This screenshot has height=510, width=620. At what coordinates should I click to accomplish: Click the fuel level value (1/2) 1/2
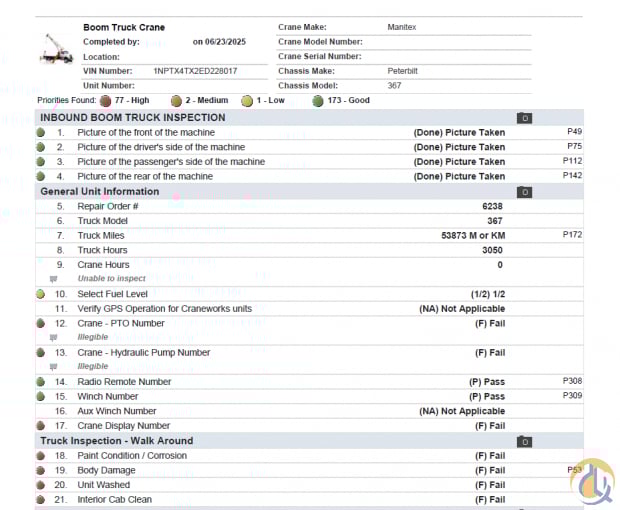pyautogui.click(x=488, y=294)
